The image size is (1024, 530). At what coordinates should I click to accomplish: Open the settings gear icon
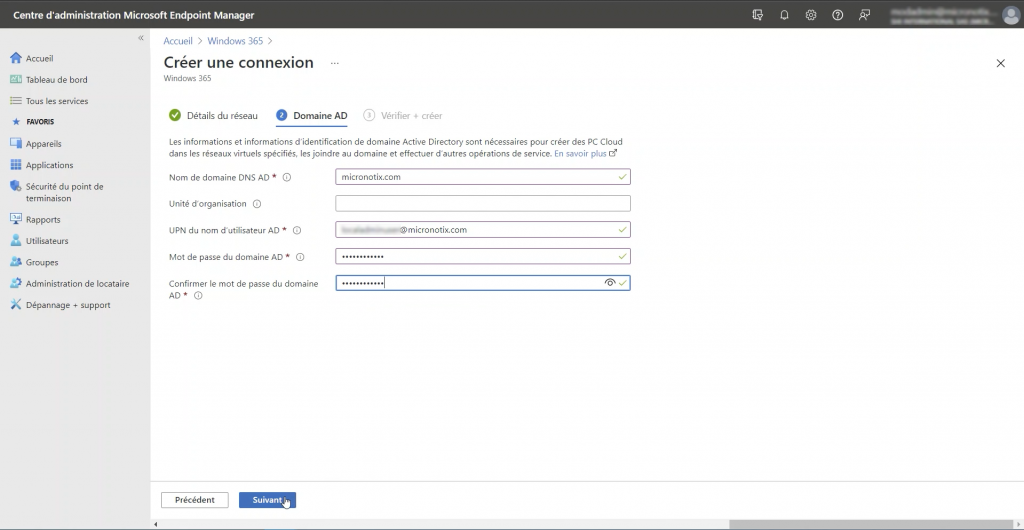(811, 15)
